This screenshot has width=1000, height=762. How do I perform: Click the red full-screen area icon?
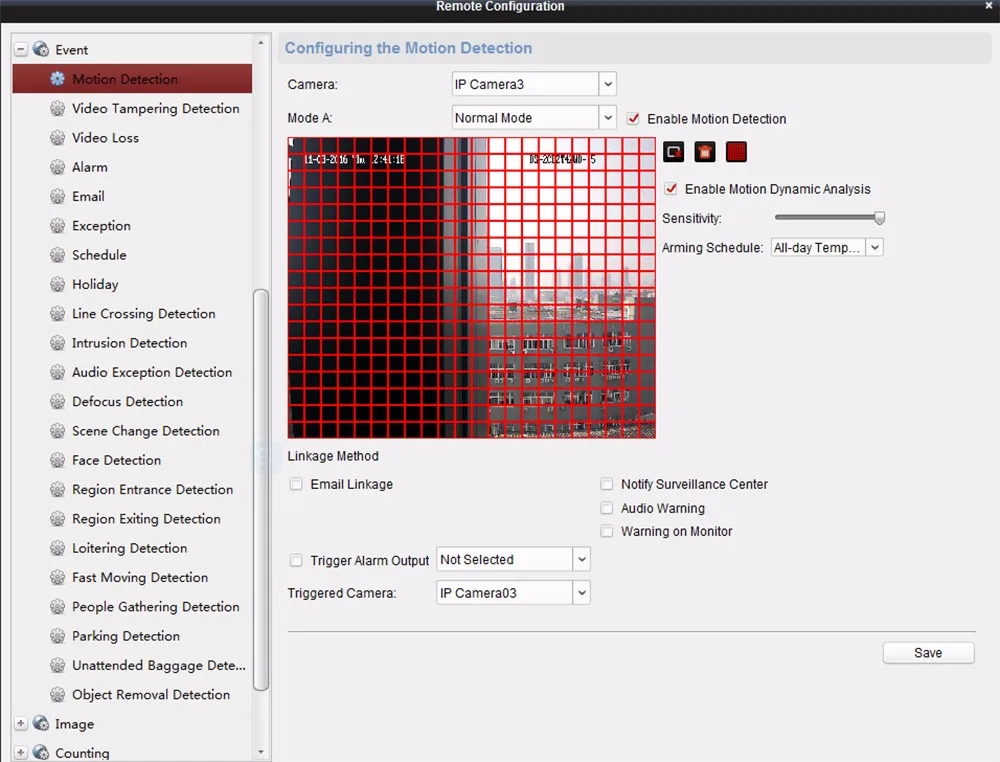coord(736,152)
